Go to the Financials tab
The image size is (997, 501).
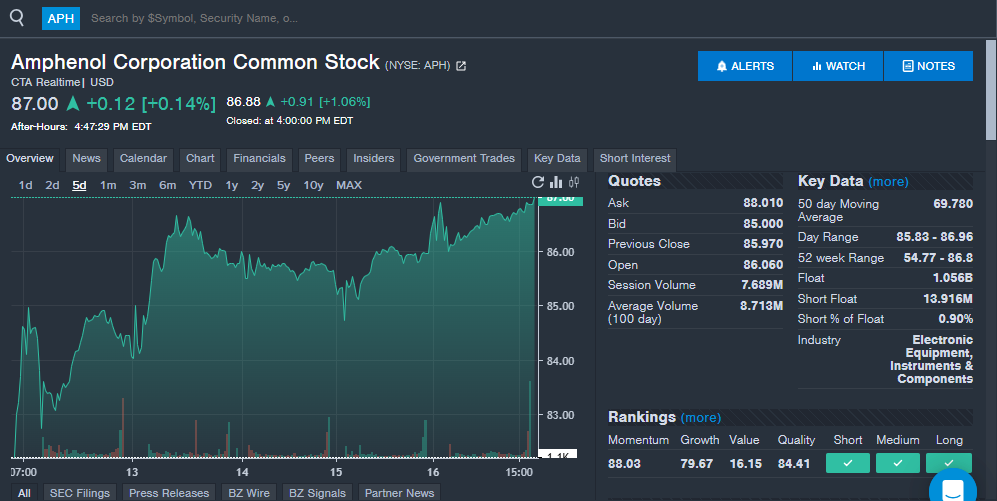(x=259, y=159)
